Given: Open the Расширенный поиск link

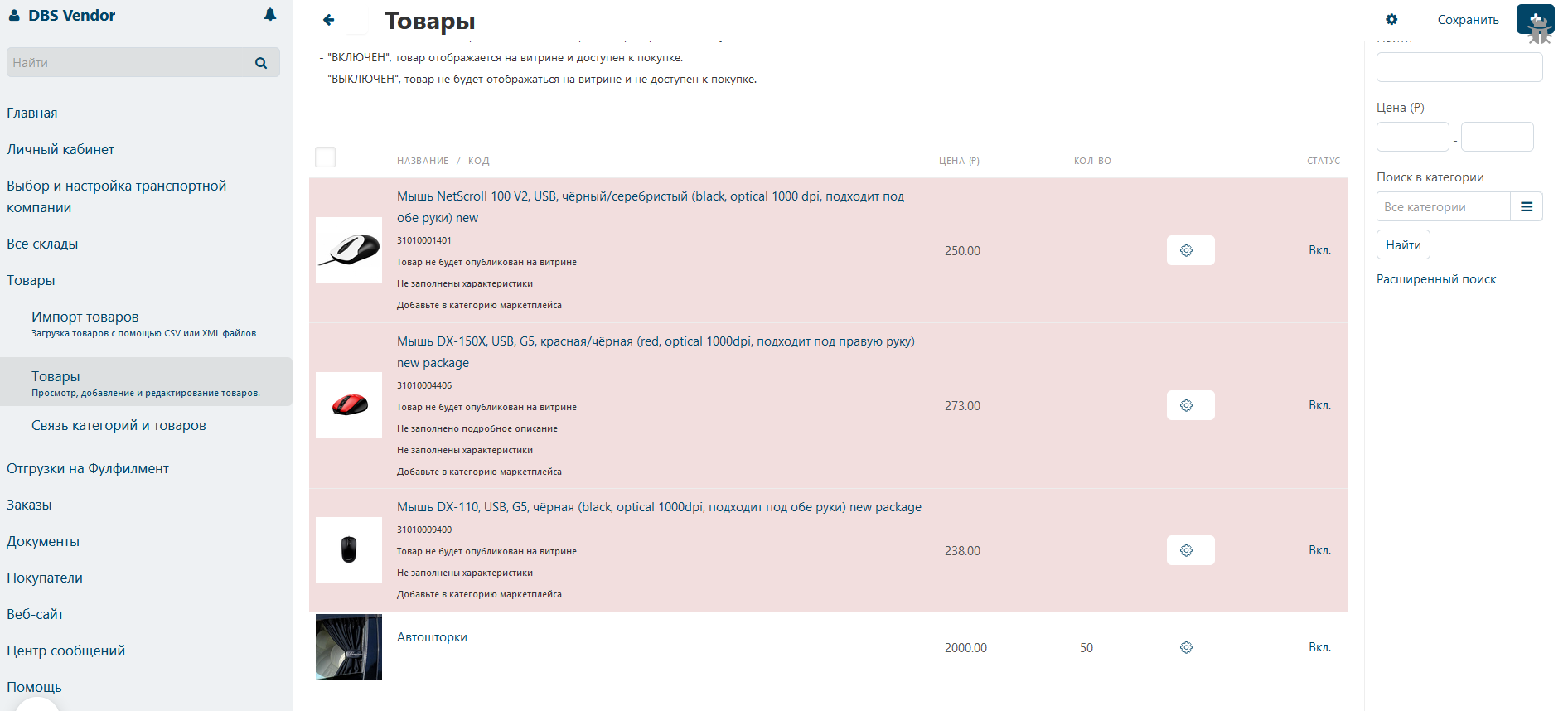Looking at the screenshot, I should [x=1436, y=279].
